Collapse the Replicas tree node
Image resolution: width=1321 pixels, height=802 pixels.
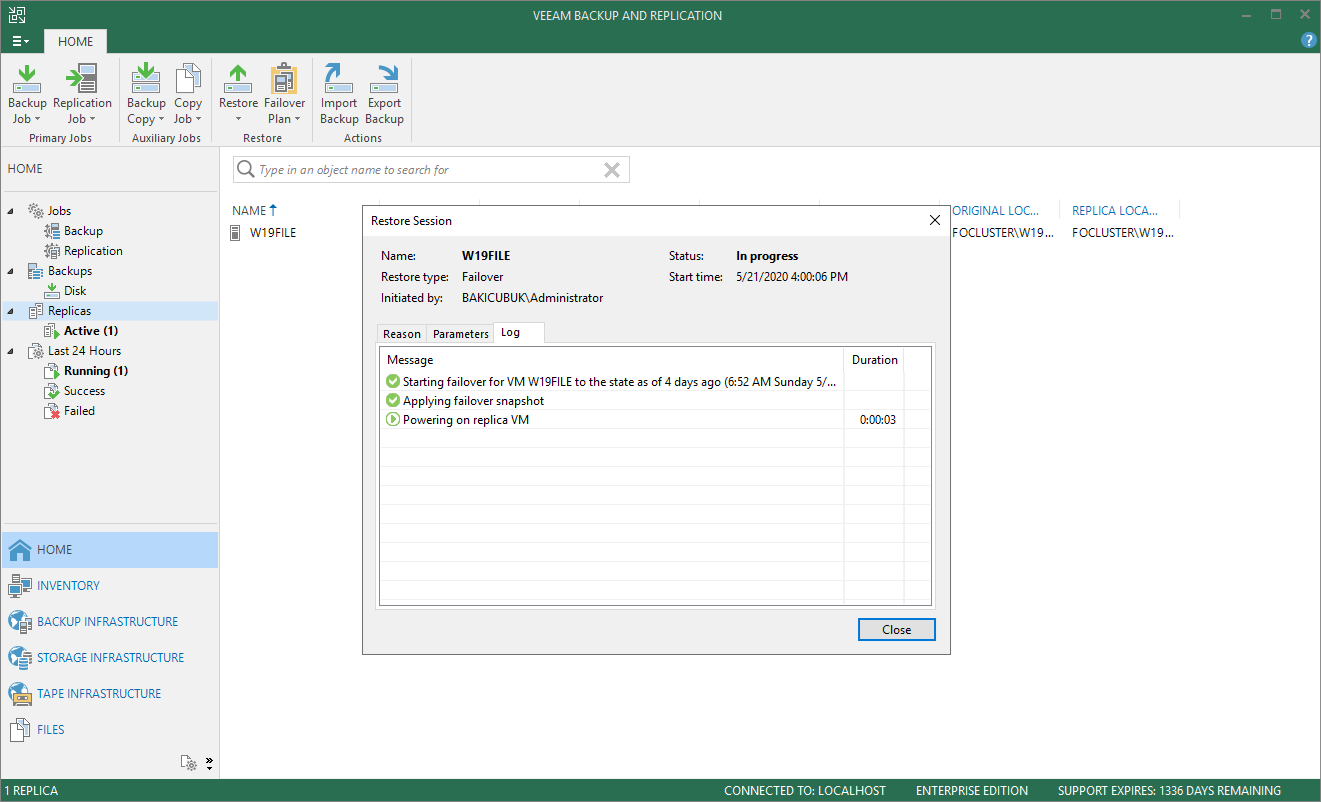click(x=12, y=311)
